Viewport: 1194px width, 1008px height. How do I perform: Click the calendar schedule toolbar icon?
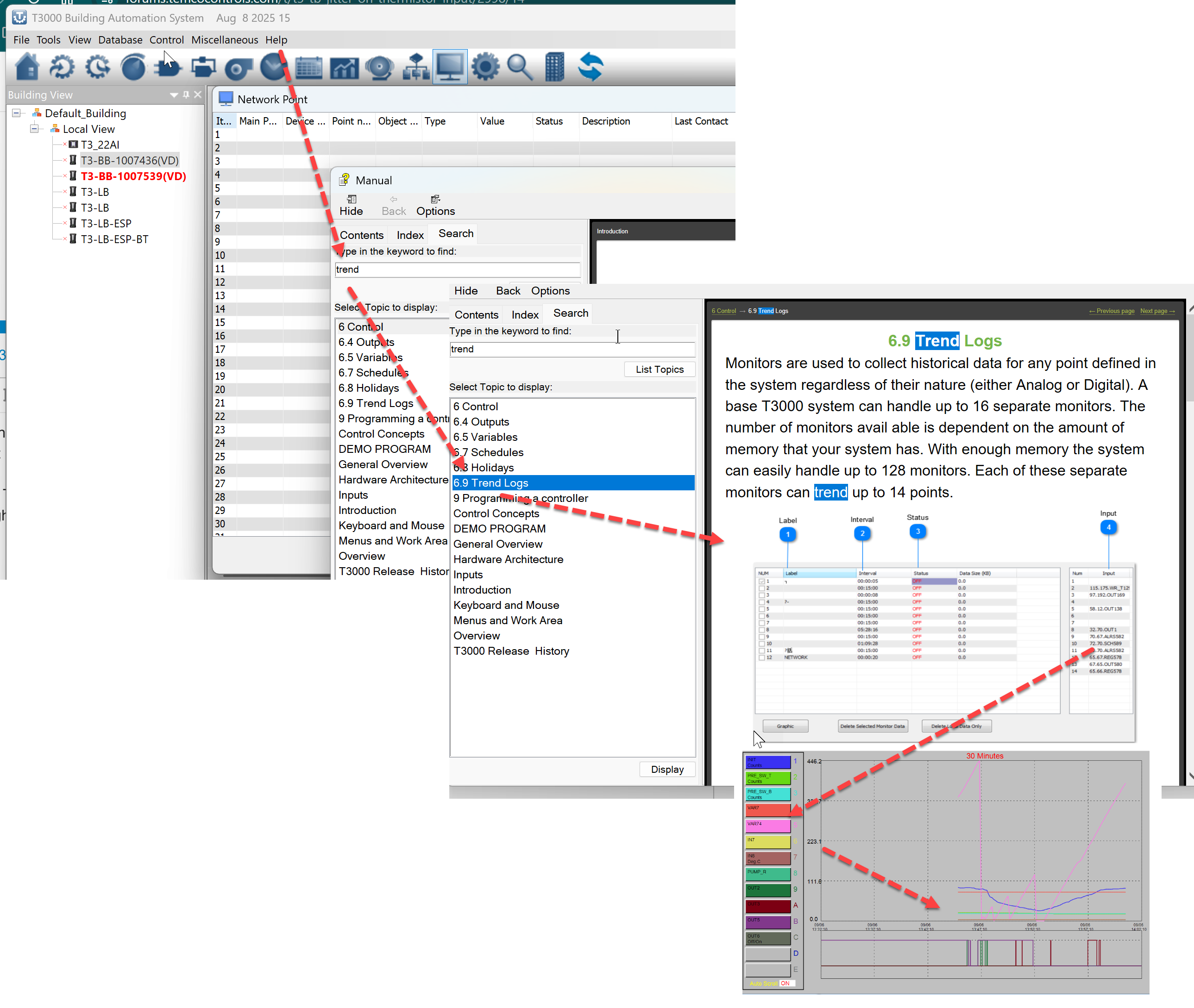(309, 68)
